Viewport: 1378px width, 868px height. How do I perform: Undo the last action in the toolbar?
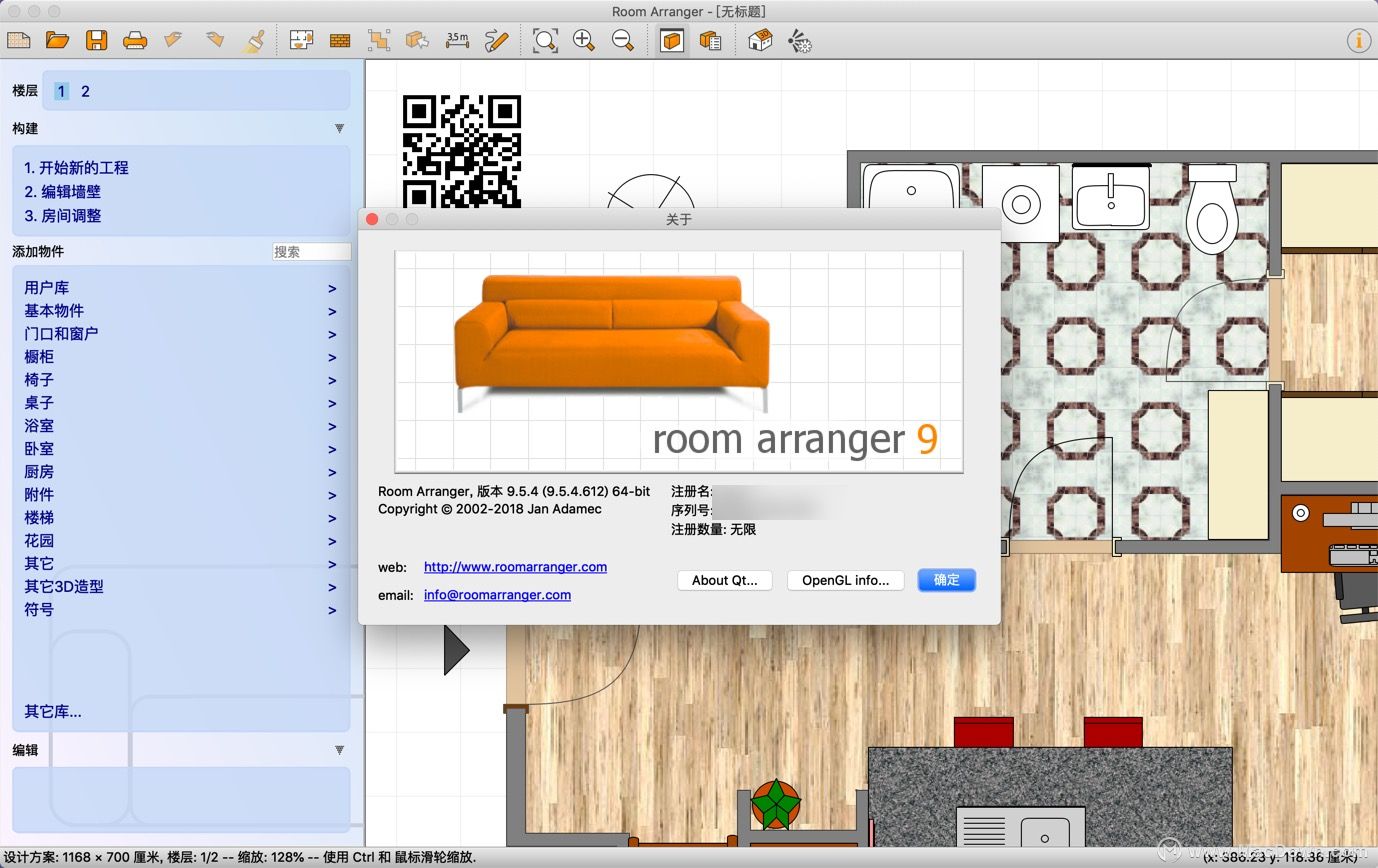click(x=174, y=41)
